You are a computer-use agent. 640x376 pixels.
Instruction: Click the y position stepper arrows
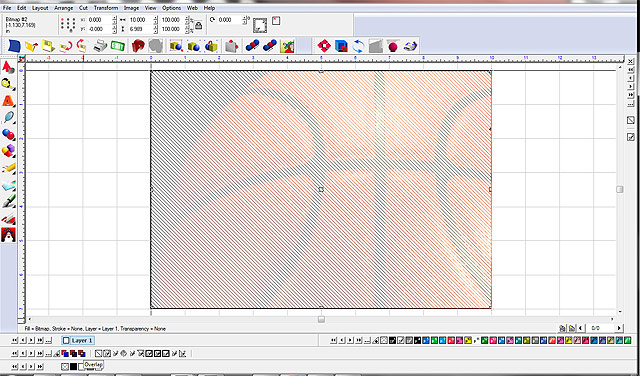point(114,29)
